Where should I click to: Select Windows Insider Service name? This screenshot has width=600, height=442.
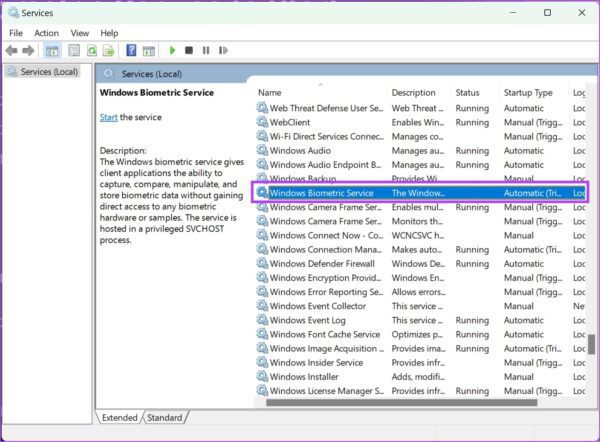[316, 363]
